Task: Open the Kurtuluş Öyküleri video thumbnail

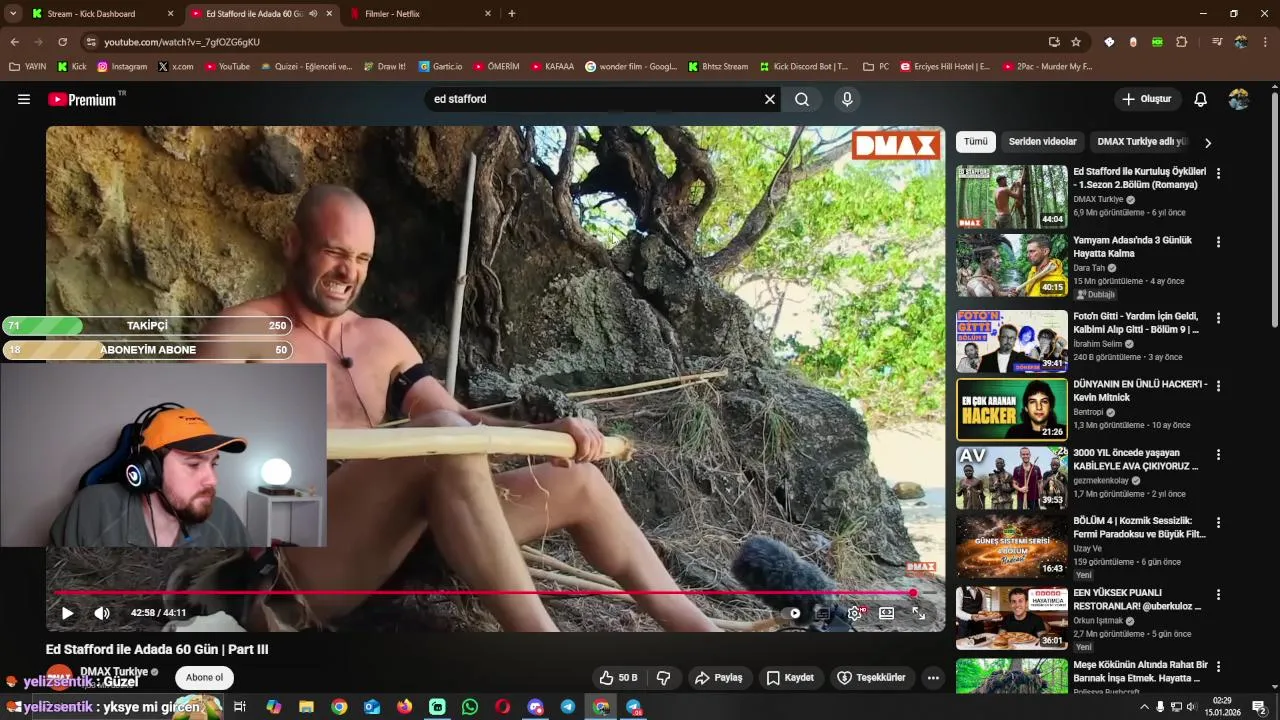Action: point(1012,196)
